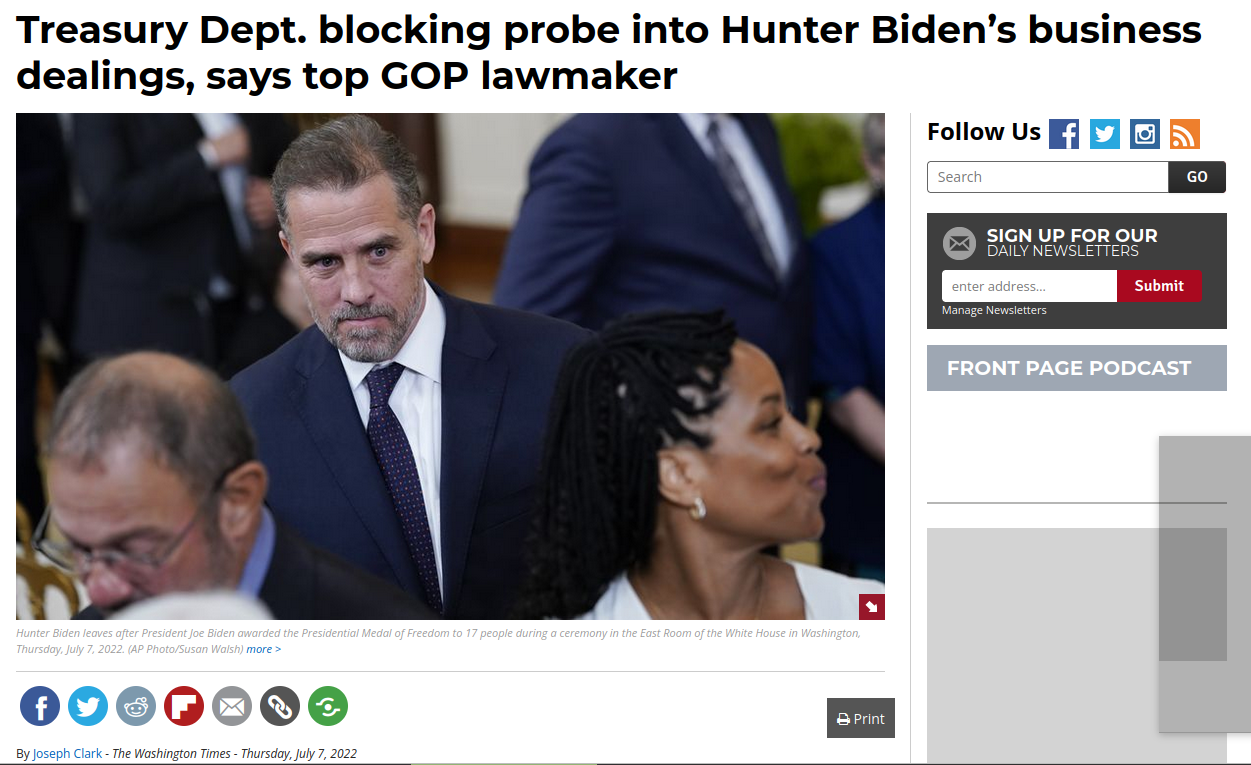Expand photo with red arrow icon
Image resolution: width=1251 pixels, height=765 pixels.
[x=871, y=607]
